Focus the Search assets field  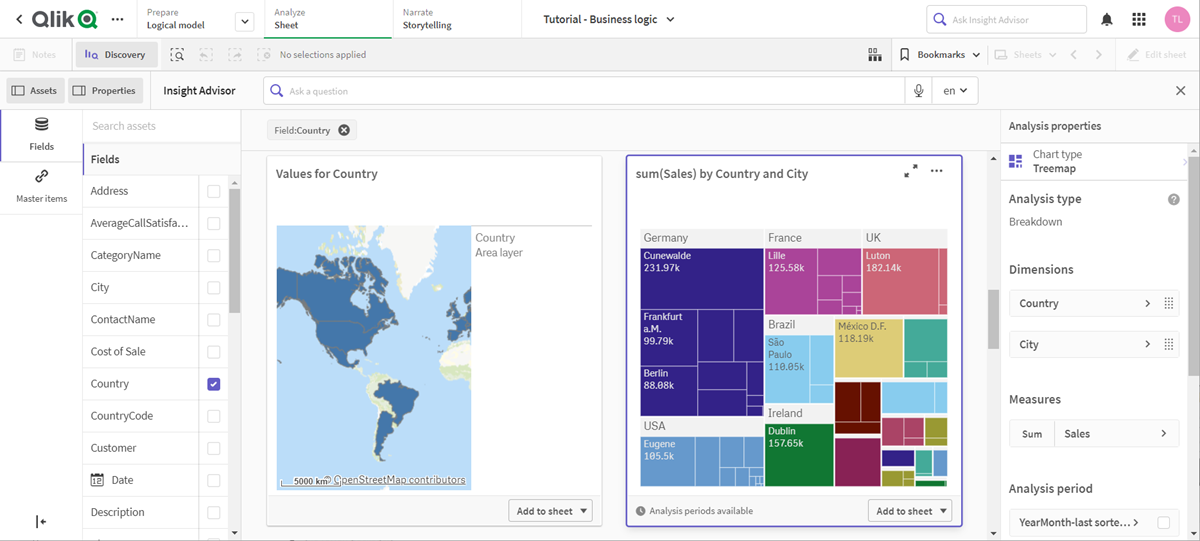161,126
